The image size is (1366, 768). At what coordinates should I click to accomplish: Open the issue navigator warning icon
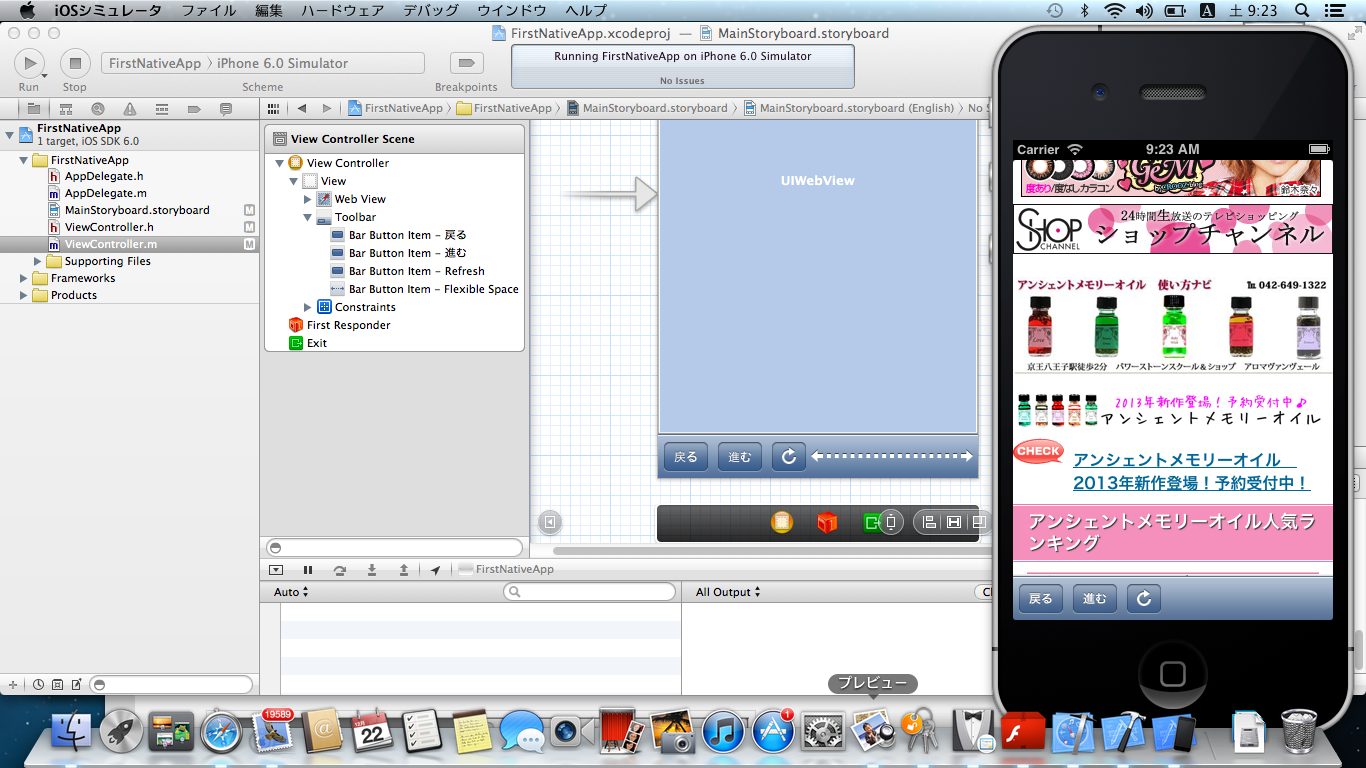pos(130,109)
